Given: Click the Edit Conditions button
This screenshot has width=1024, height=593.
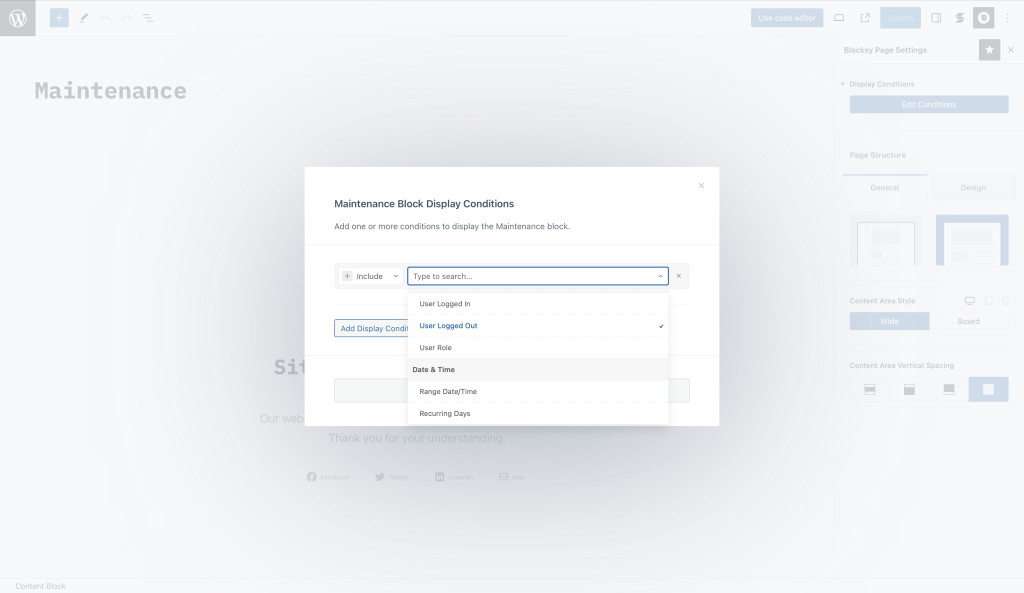Looking at the screenshot, I should pyautogui.click(x=928, y=104).
